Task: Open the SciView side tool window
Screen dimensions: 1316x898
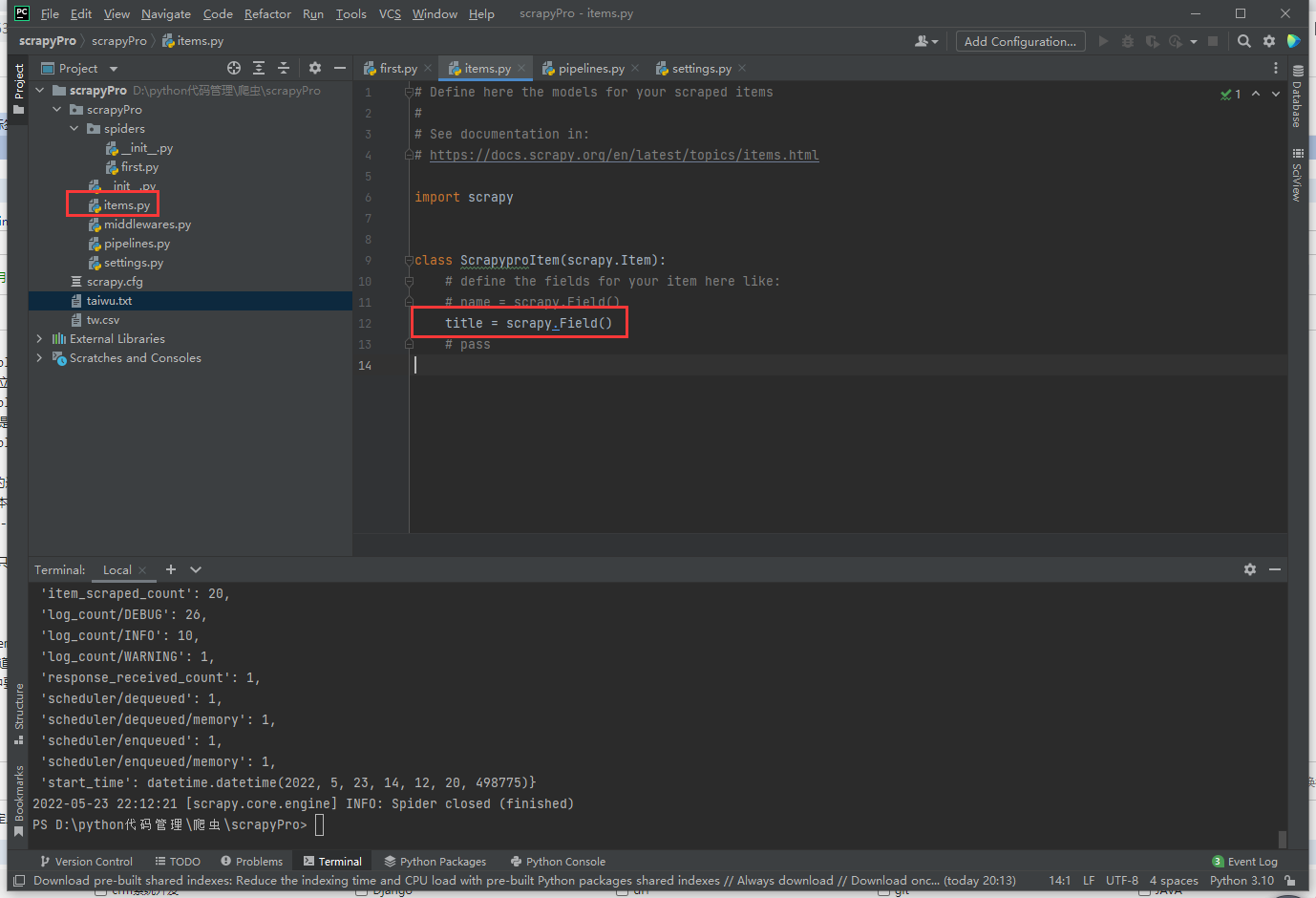Action: [1297, 174]
